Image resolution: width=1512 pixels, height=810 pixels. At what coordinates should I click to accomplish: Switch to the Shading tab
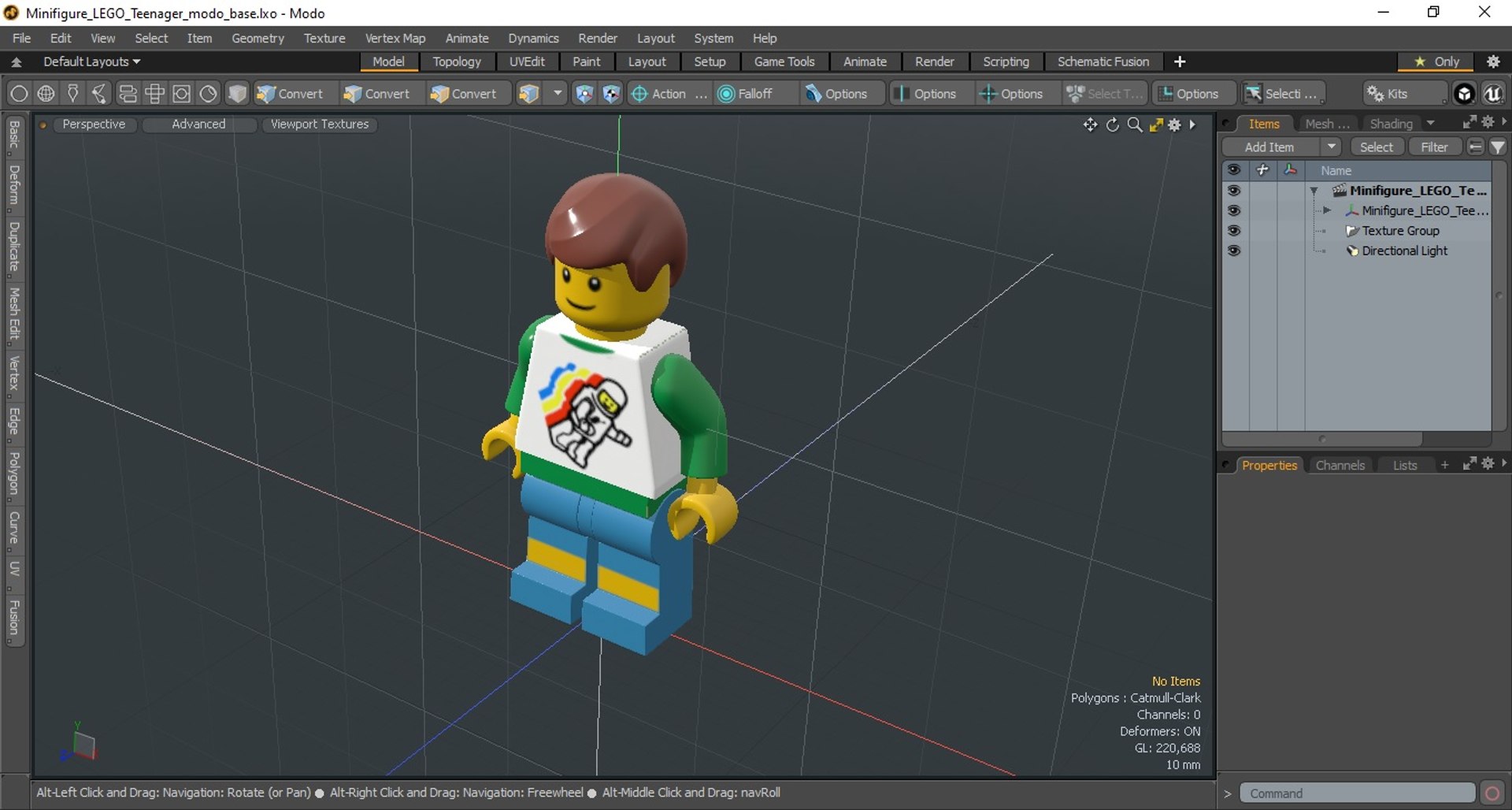click(1391, 124)
